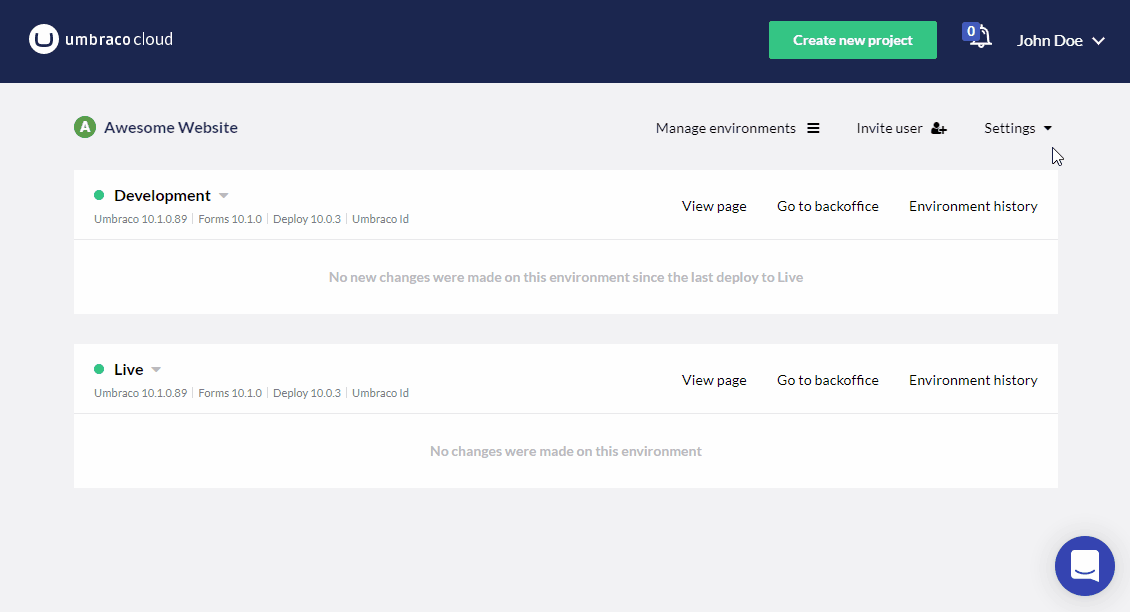Expand the John Doe account menu
The width and height of the screenshot is (1130, 612).
[x=1060, y=40]
